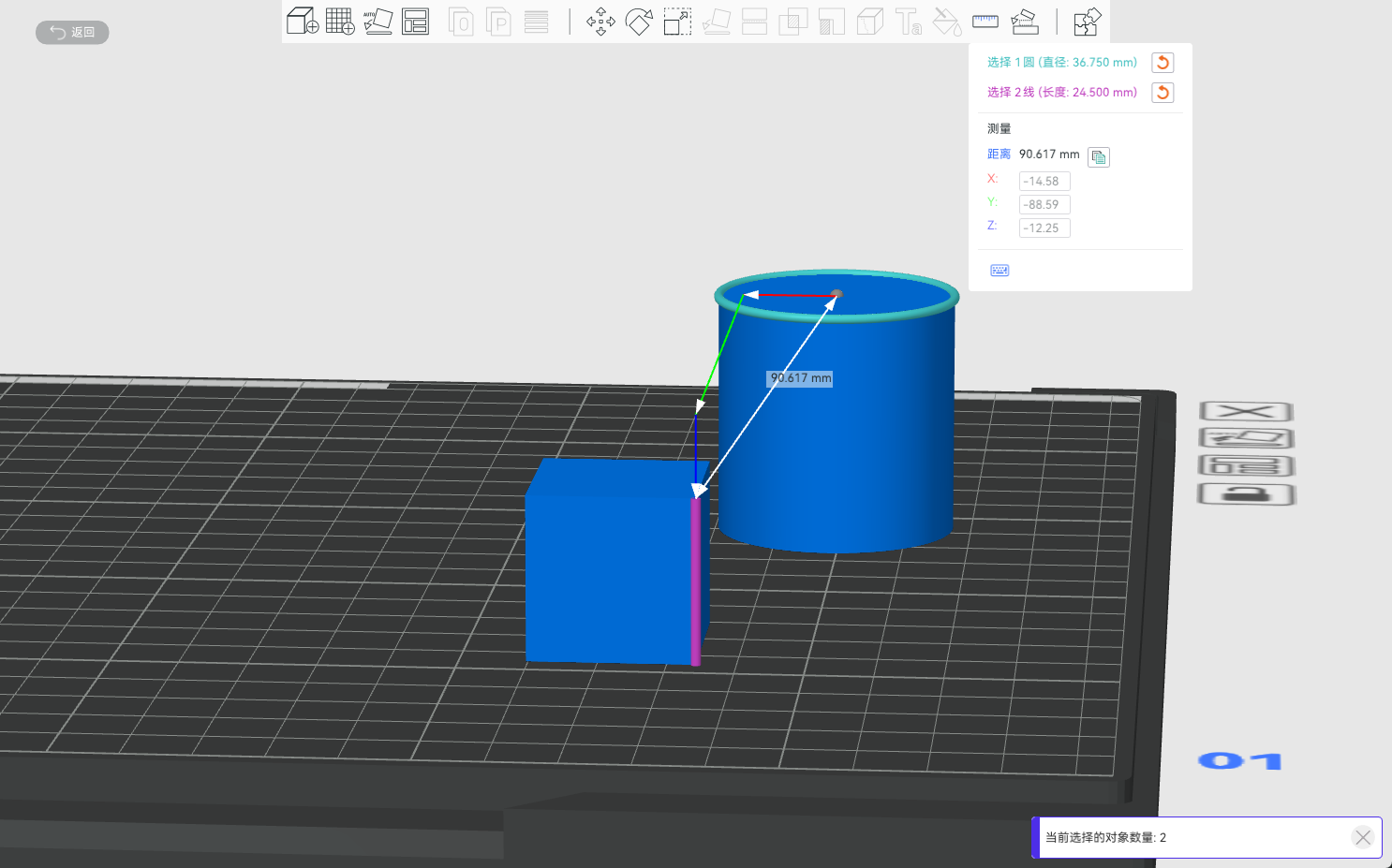Select the Scale tool
The width and height of the screenshot is (1392, 868).
coord(677,22)
